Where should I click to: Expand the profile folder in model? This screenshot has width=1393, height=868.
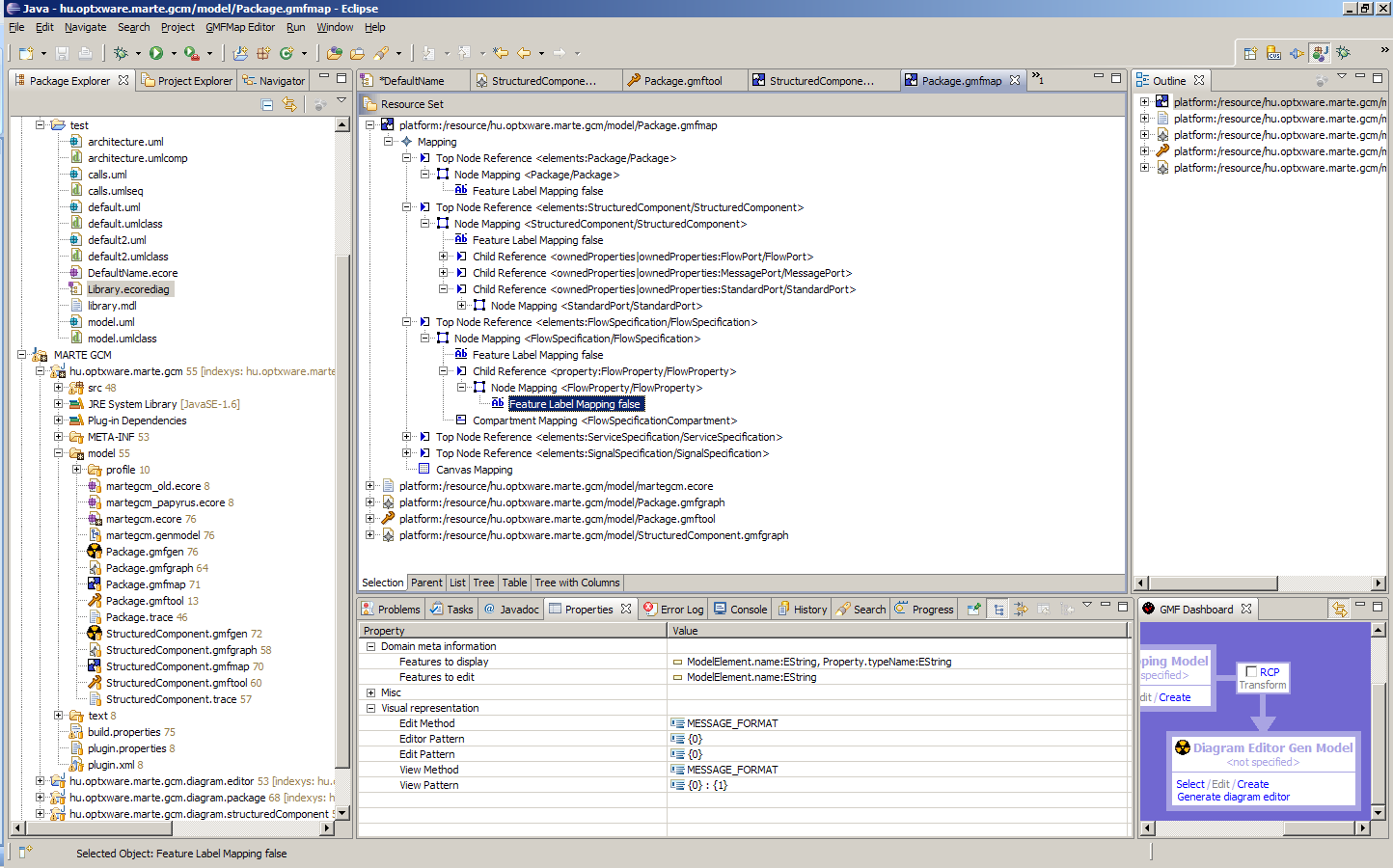point(76,470)
